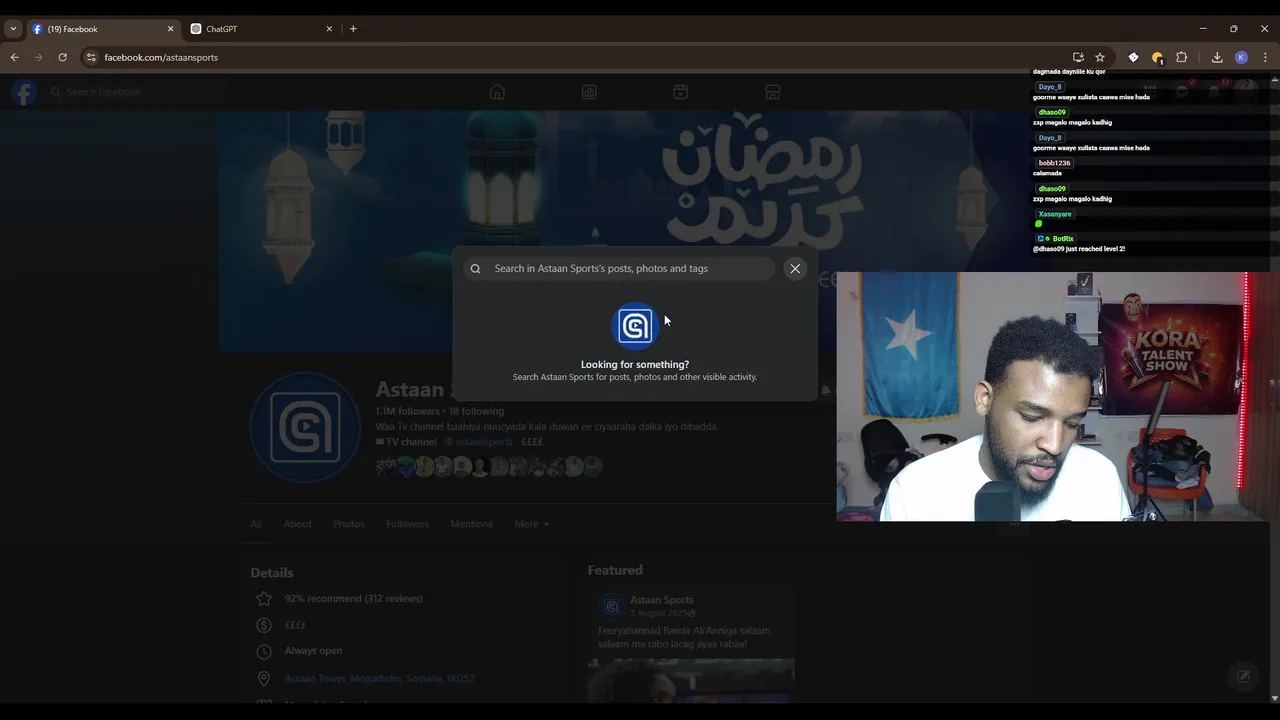Click the Astaan Sports logo in search dialog
This screenshot has height=720, width=1280.
(x=635, y=325)
